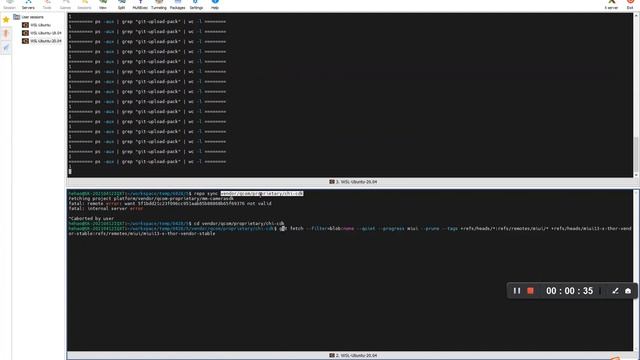
Task: Click the WSL-Ubuntu icon in session tree
Action: pyautogui.click(x=25, y=25)
